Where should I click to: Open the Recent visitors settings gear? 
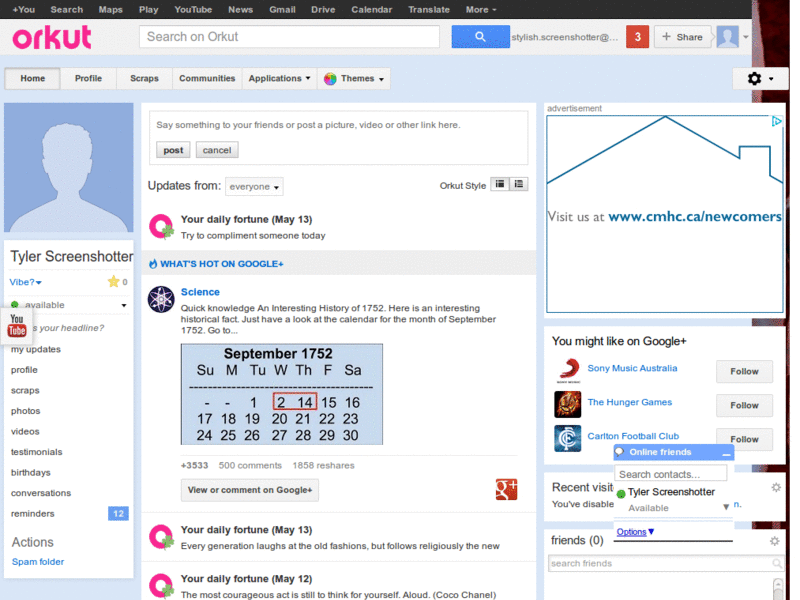point(776,487)
